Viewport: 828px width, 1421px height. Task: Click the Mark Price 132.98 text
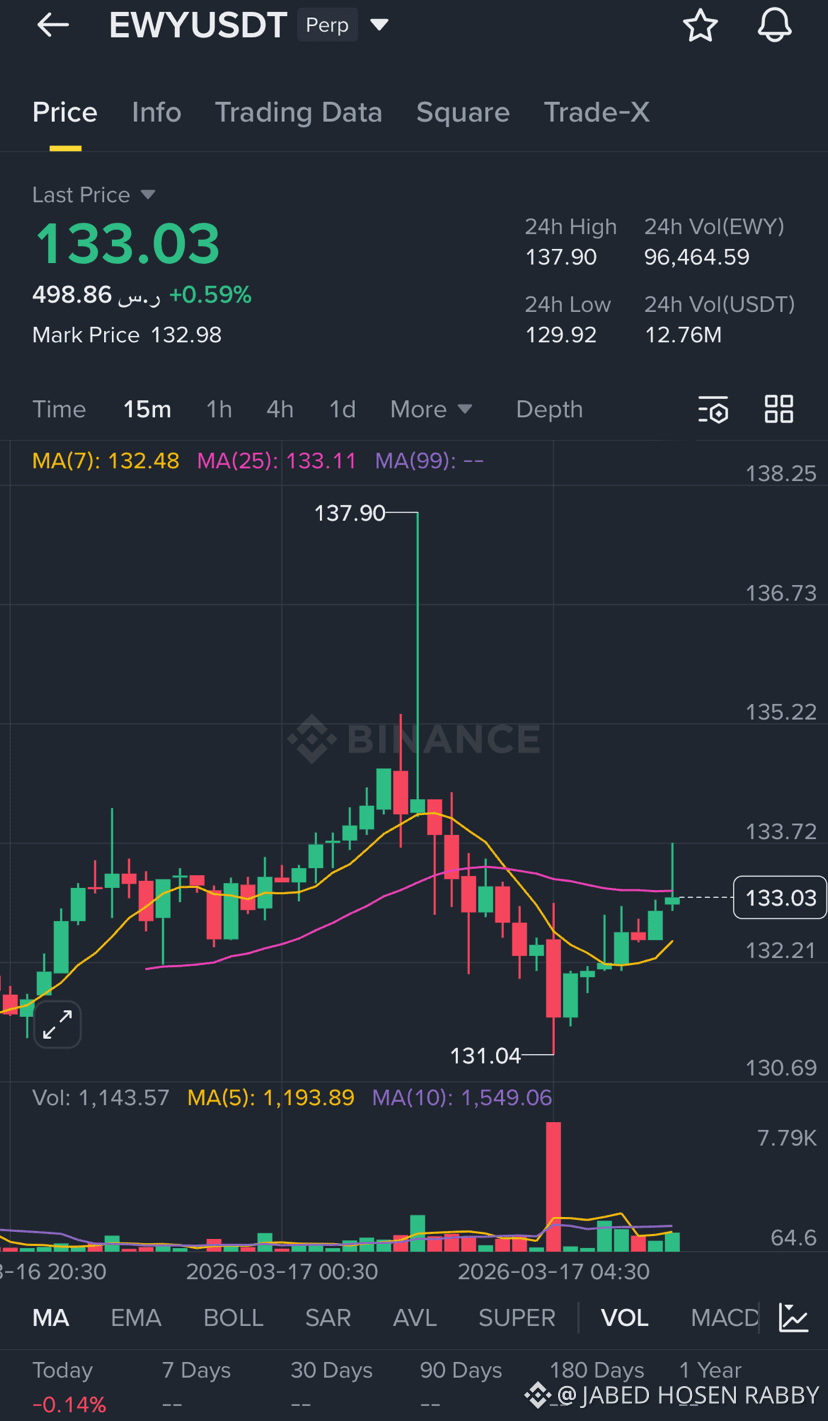click(127, 335)
